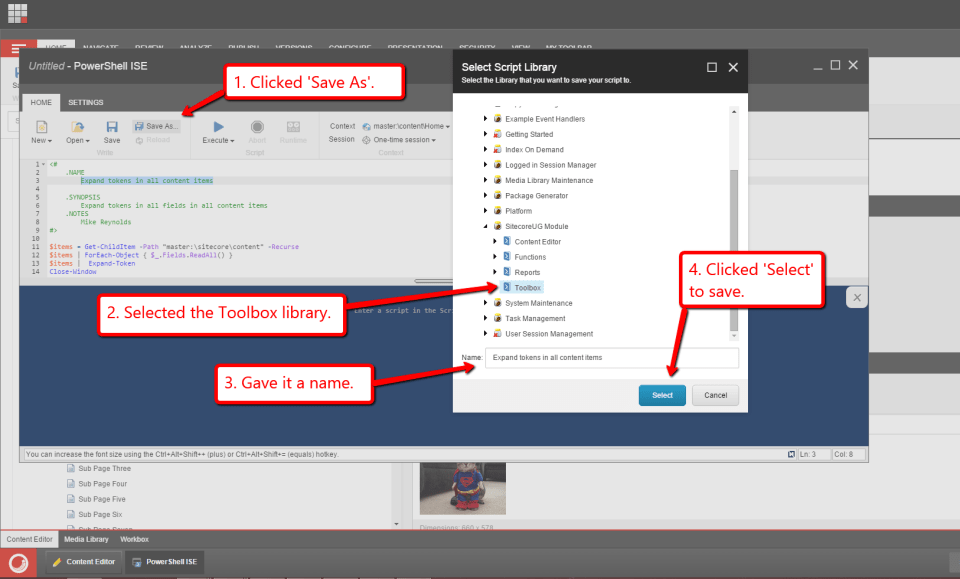
Task: Expand the Reports library node
Action: coord(495,272)
